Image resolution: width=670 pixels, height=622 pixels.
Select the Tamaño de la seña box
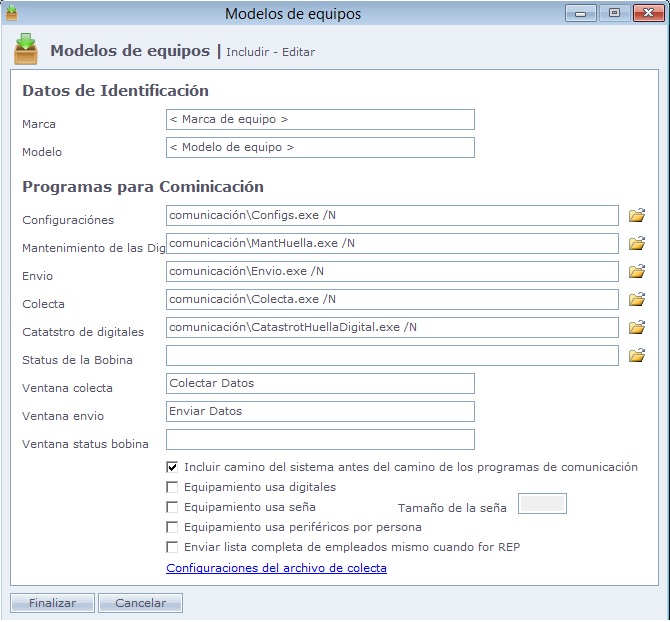(x=542, y=504)
